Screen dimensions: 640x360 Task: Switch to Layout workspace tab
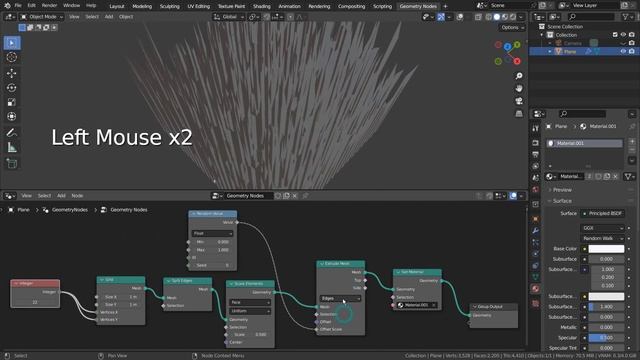click(x=117, y=6)
